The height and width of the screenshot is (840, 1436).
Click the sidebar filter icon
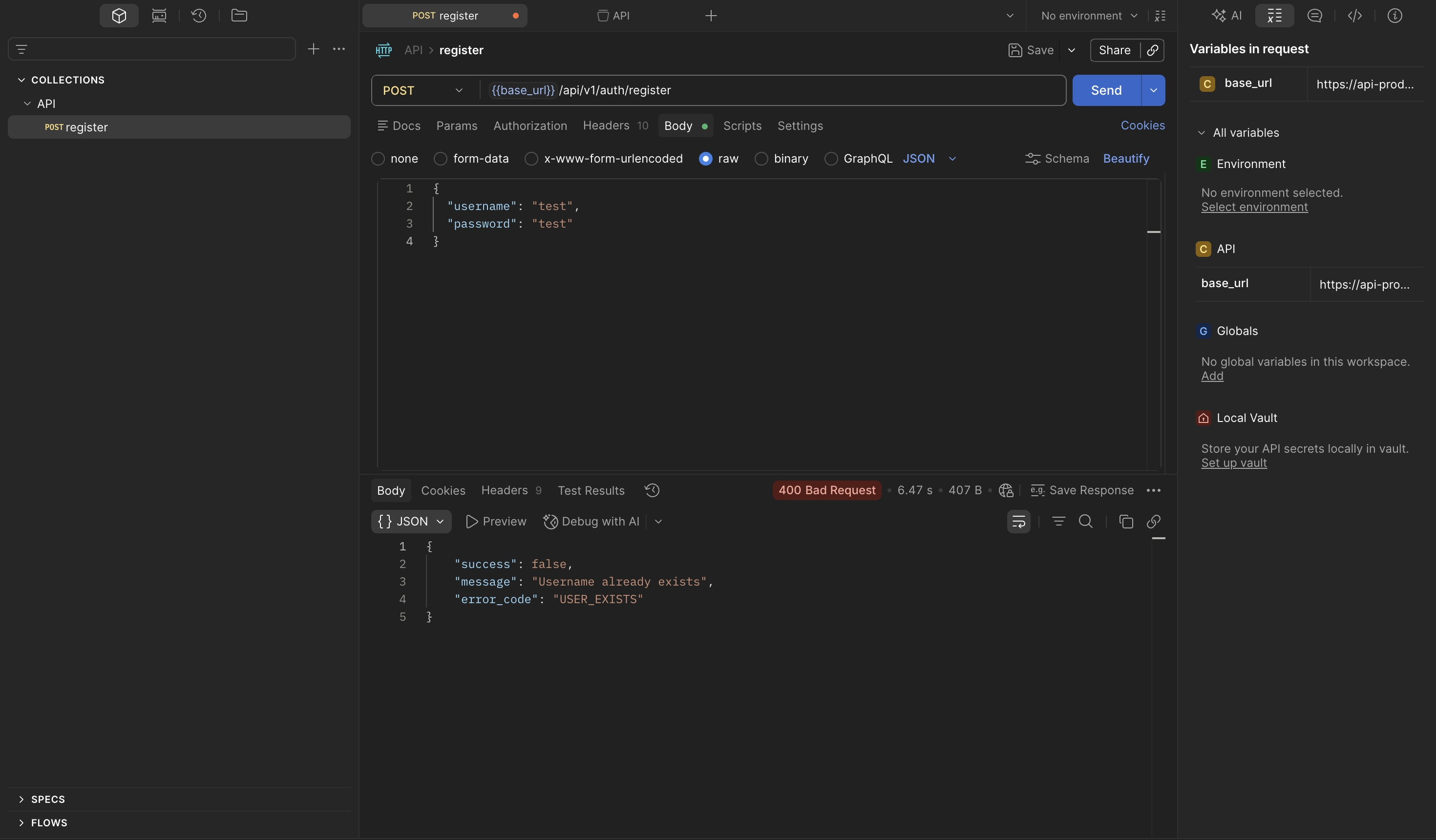pos(21,49)
